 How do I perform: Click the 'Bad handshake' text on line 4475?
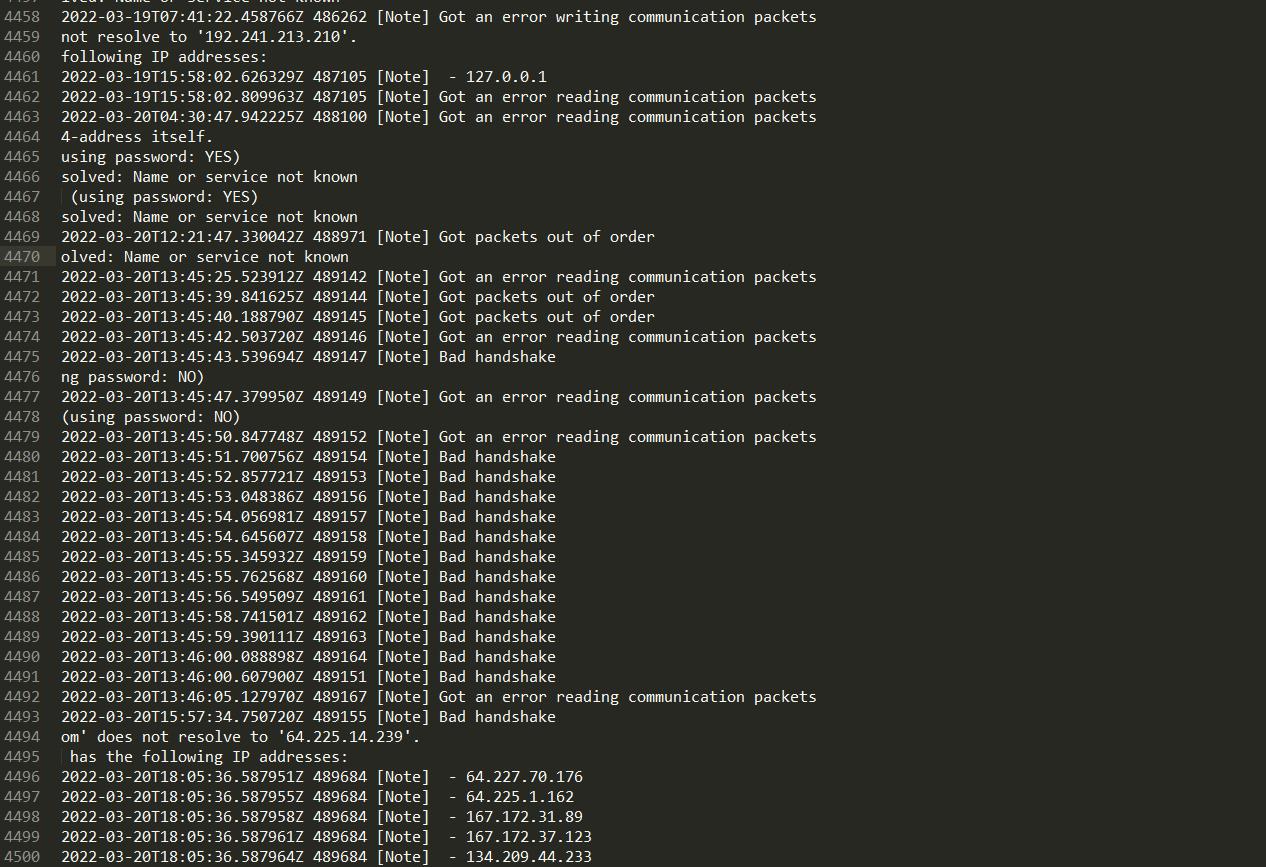pyautogui.click(x=497, y=357)
